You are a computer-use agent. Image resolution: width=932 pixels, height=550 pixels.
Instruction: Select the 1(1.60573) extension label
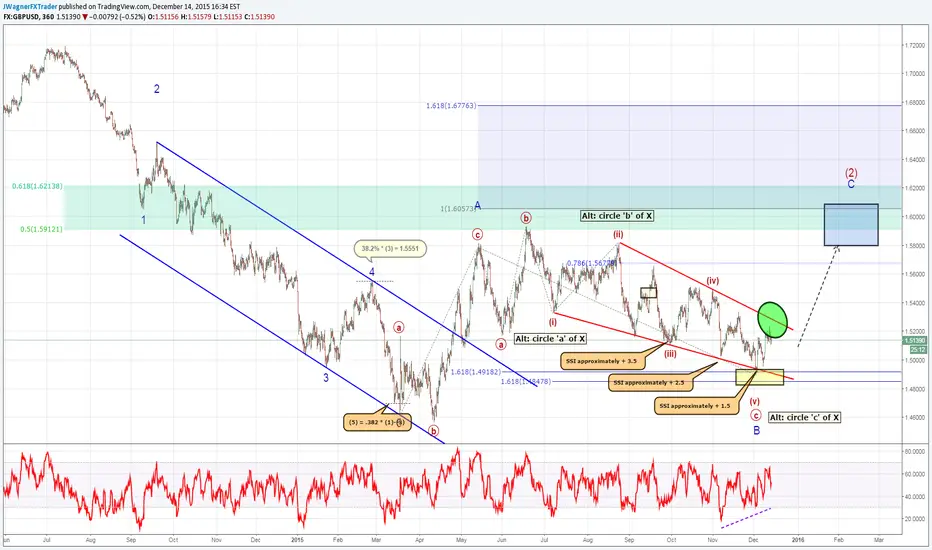click(456, 209)
